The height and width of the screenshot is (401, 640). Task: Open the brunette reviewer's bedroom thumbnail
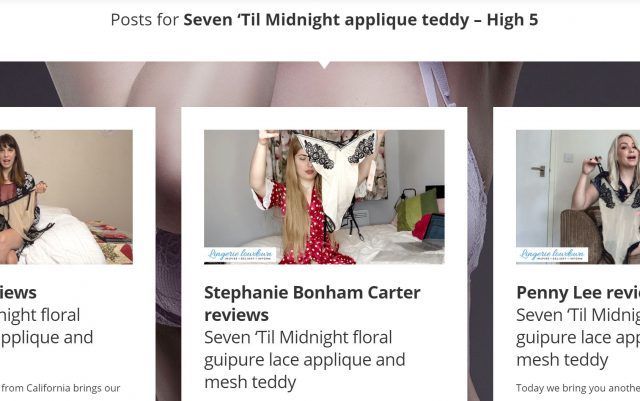tap(66, 197)
